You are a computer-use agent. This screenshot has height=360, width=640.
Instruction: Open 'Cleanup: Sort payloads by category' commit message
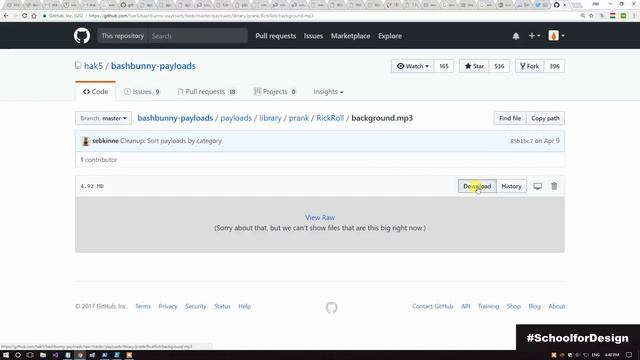[171, 140]
